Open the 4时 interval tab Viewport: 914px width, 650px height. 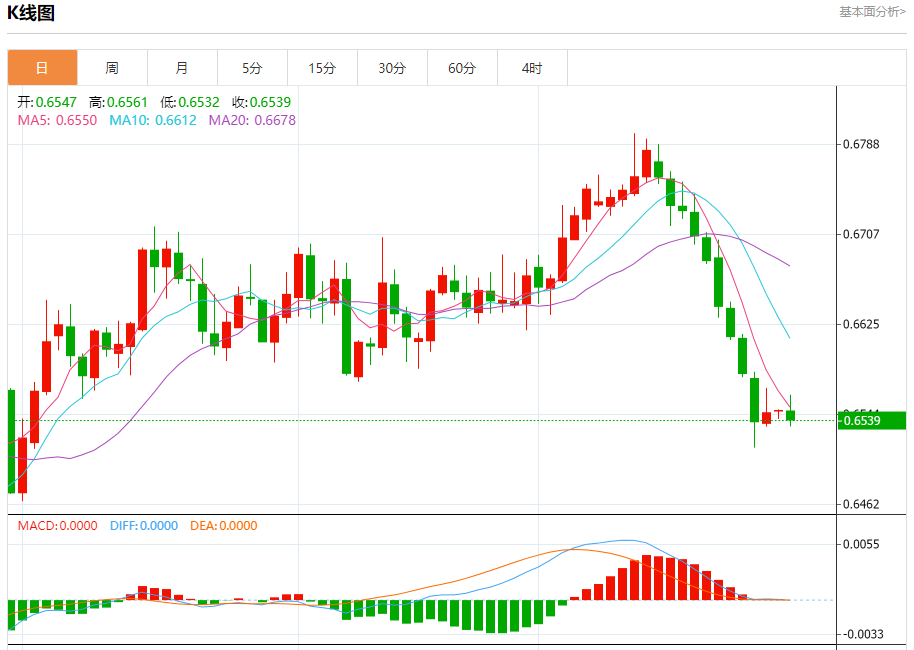532,68
